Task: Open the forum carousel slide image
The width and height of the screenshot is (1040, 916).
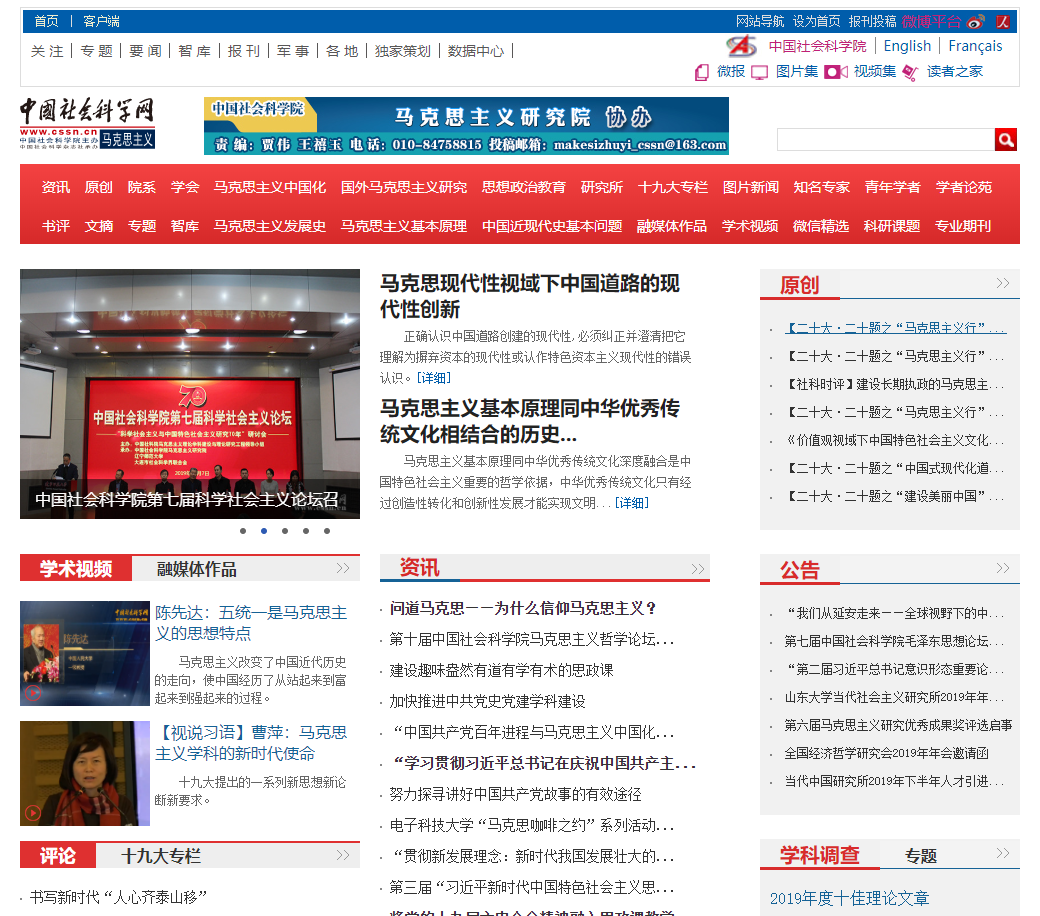Action: [x=190, y=393]
